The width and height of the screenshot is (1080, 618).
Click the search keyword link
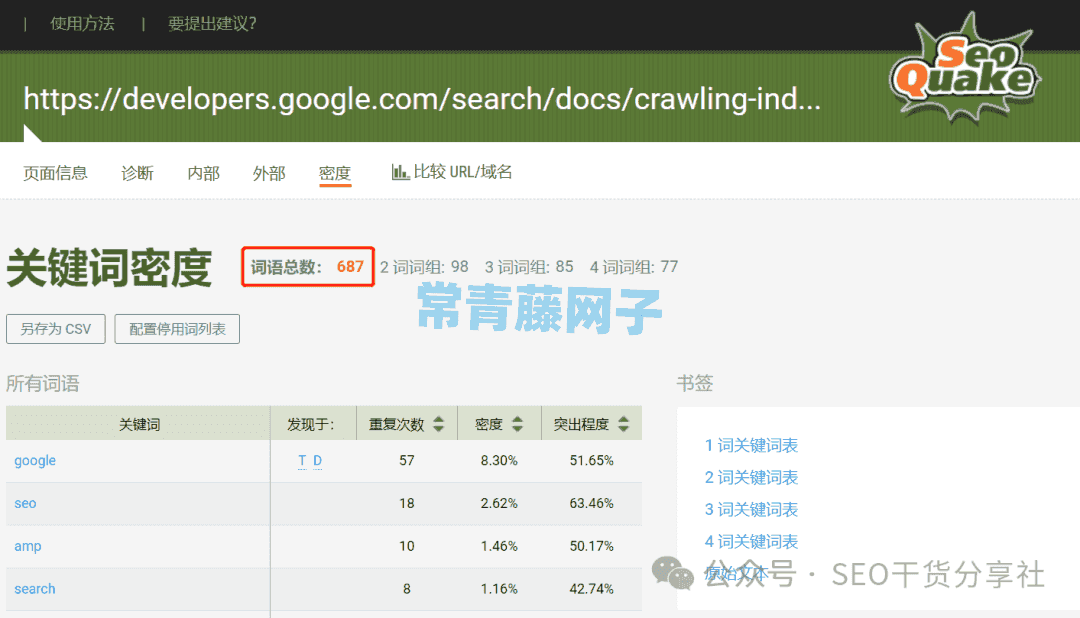coord(34,588)
